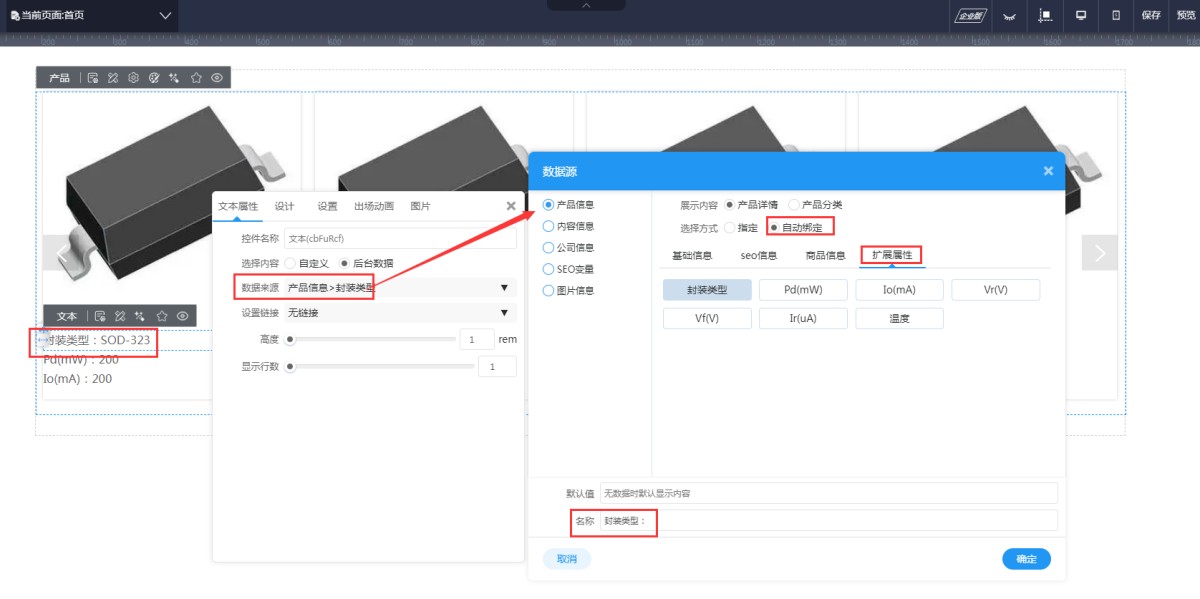Viewport: 1200px width, 599px height.
Task: Click the magic wand icon in 文本 toolbar
Action: [x=140, y=316]
